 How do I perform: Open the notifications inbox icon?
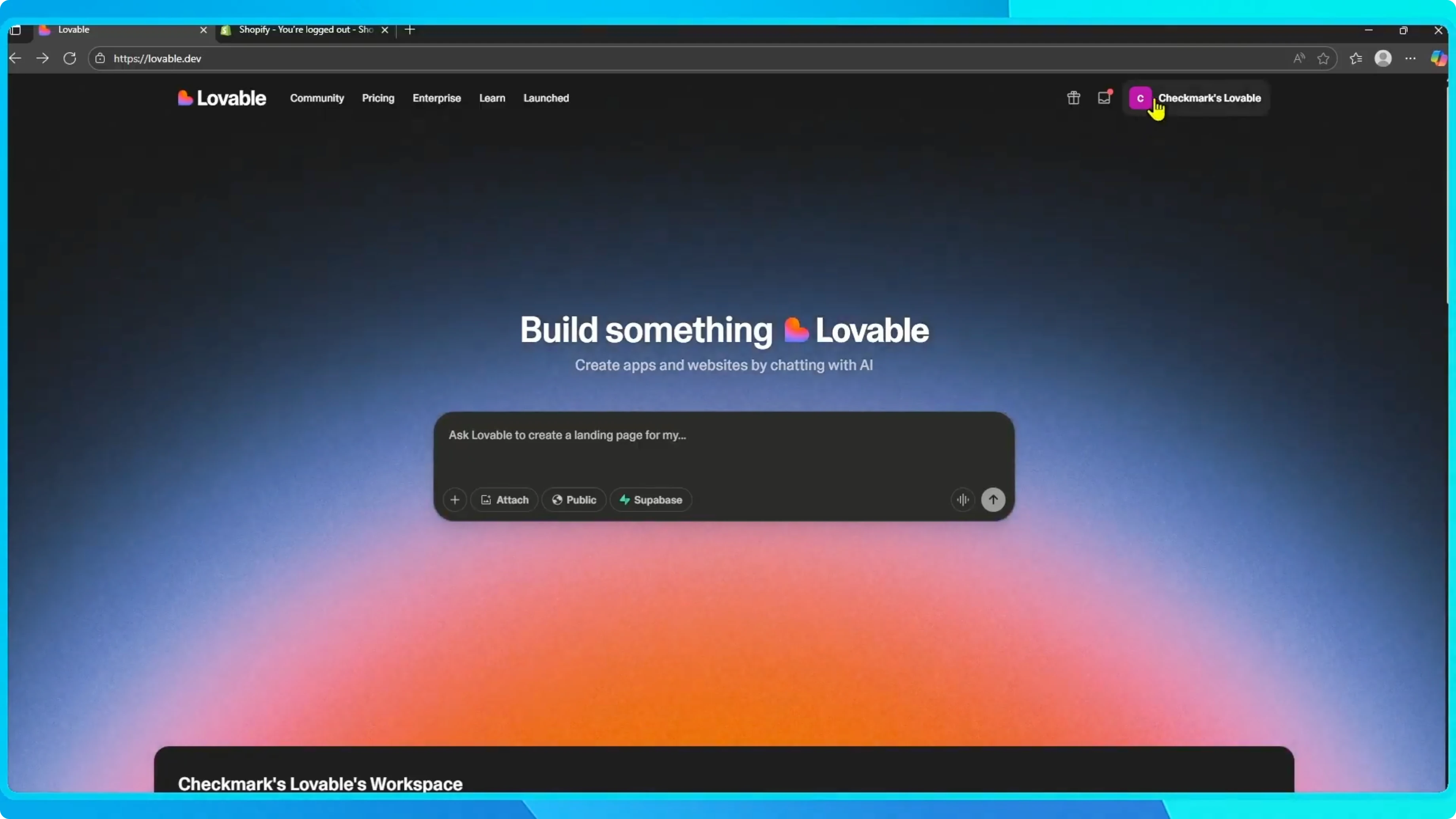pos(1104,98)
